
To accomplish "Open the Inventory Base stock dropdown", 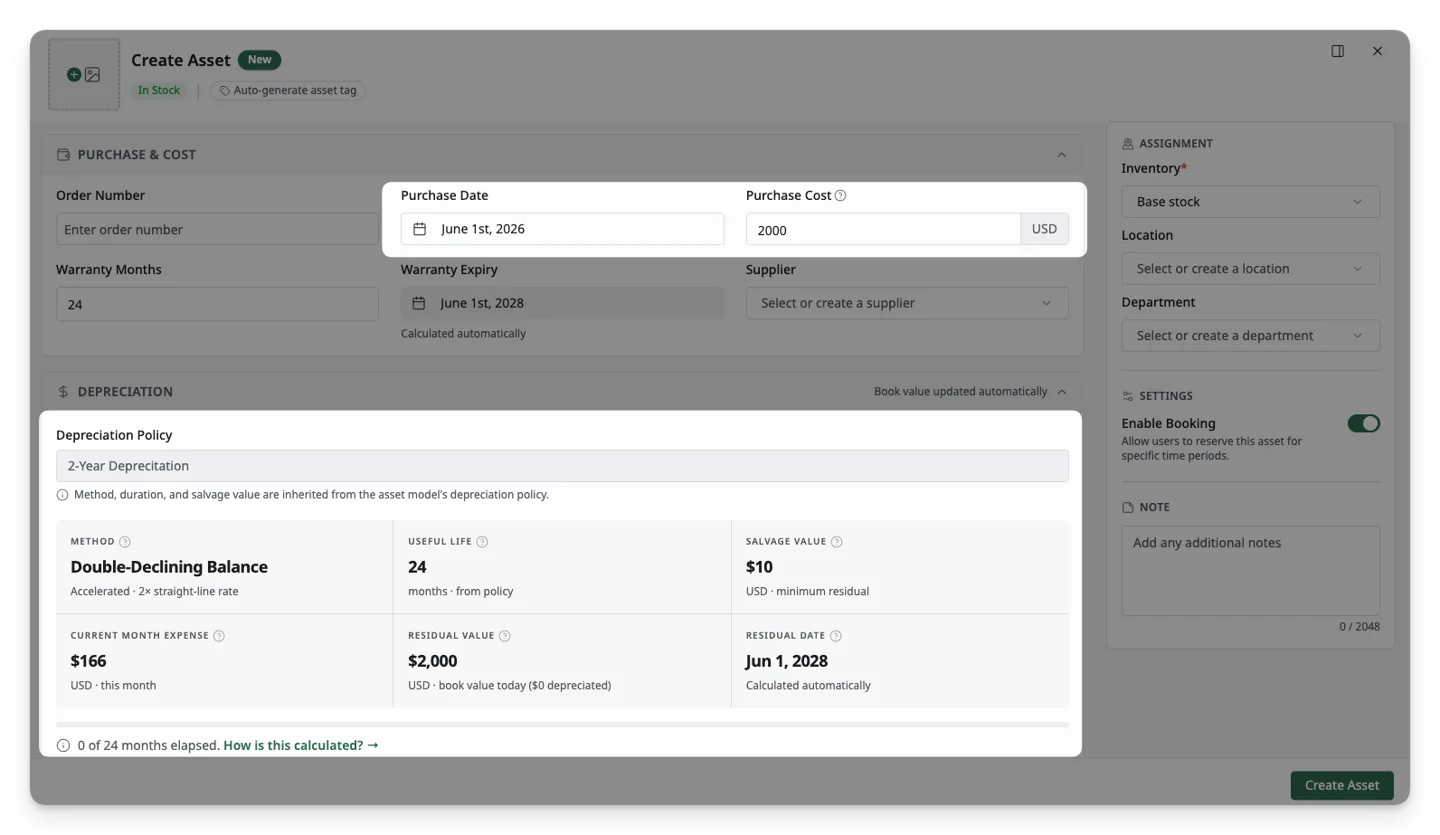I will [x=1250, y=202].
